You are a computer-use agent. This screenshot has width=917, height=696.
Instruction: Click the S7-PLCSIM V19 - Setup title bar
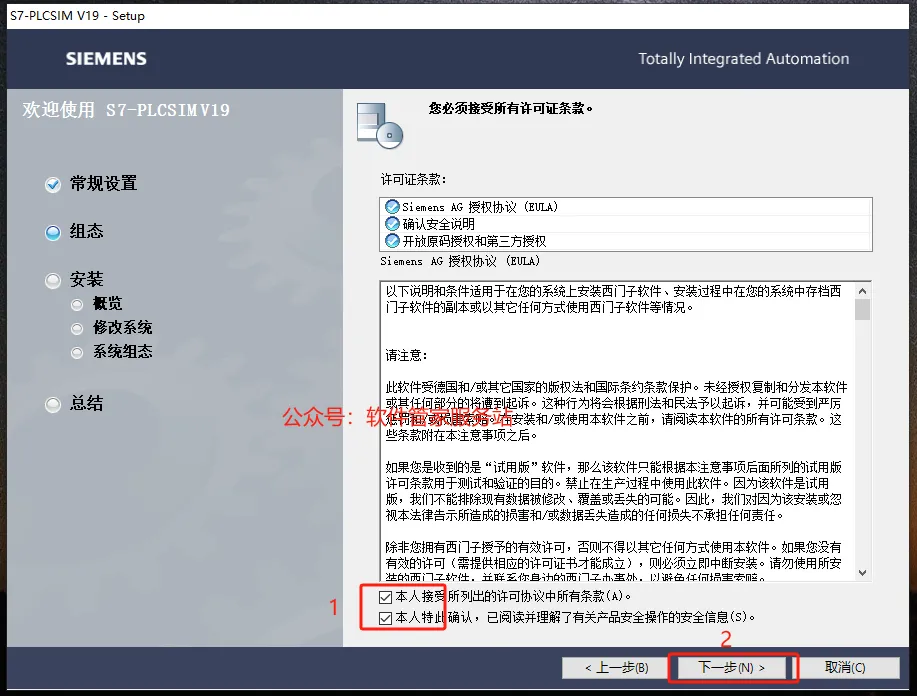tap(458, 16)
